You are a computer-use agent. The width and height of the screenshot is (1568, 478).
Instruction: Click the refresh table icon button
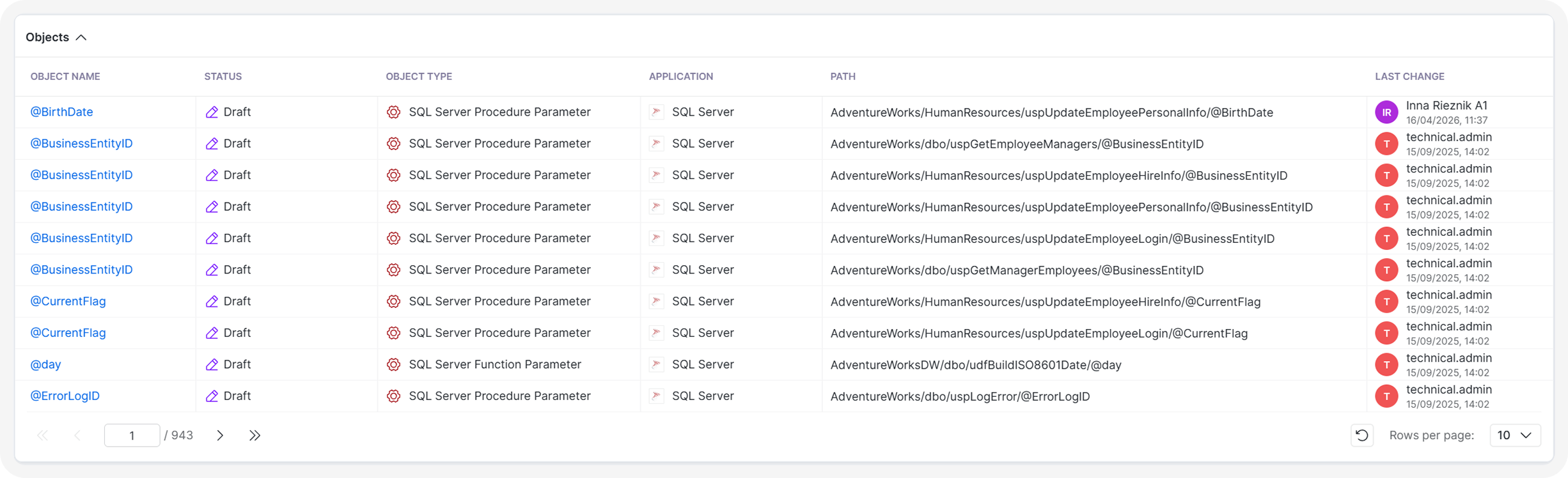pyautogui.click(x=1362, y=435)
